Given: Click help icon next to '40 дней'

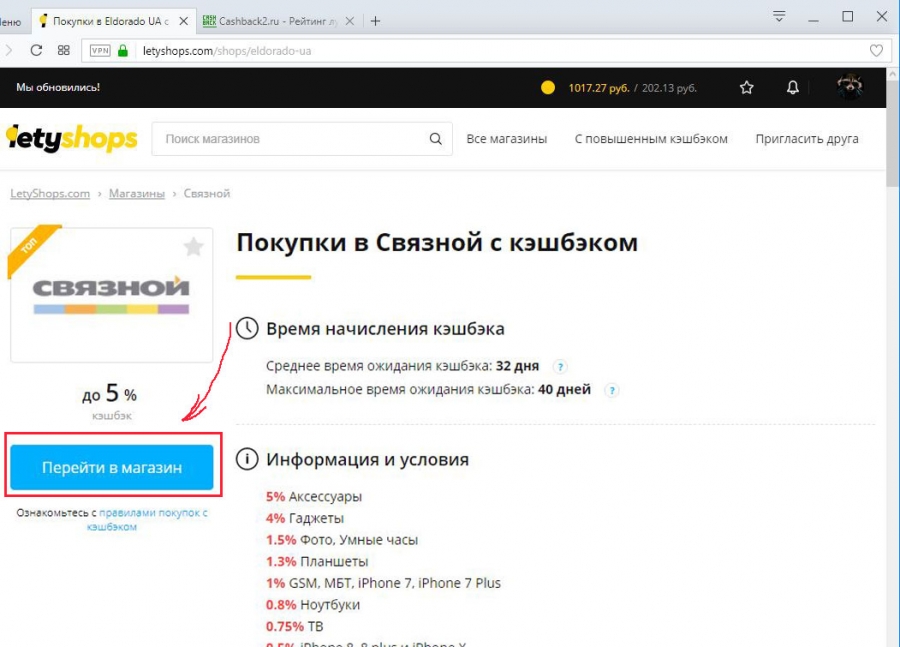Looking at the screenshot, I should [x=612, y=390].
